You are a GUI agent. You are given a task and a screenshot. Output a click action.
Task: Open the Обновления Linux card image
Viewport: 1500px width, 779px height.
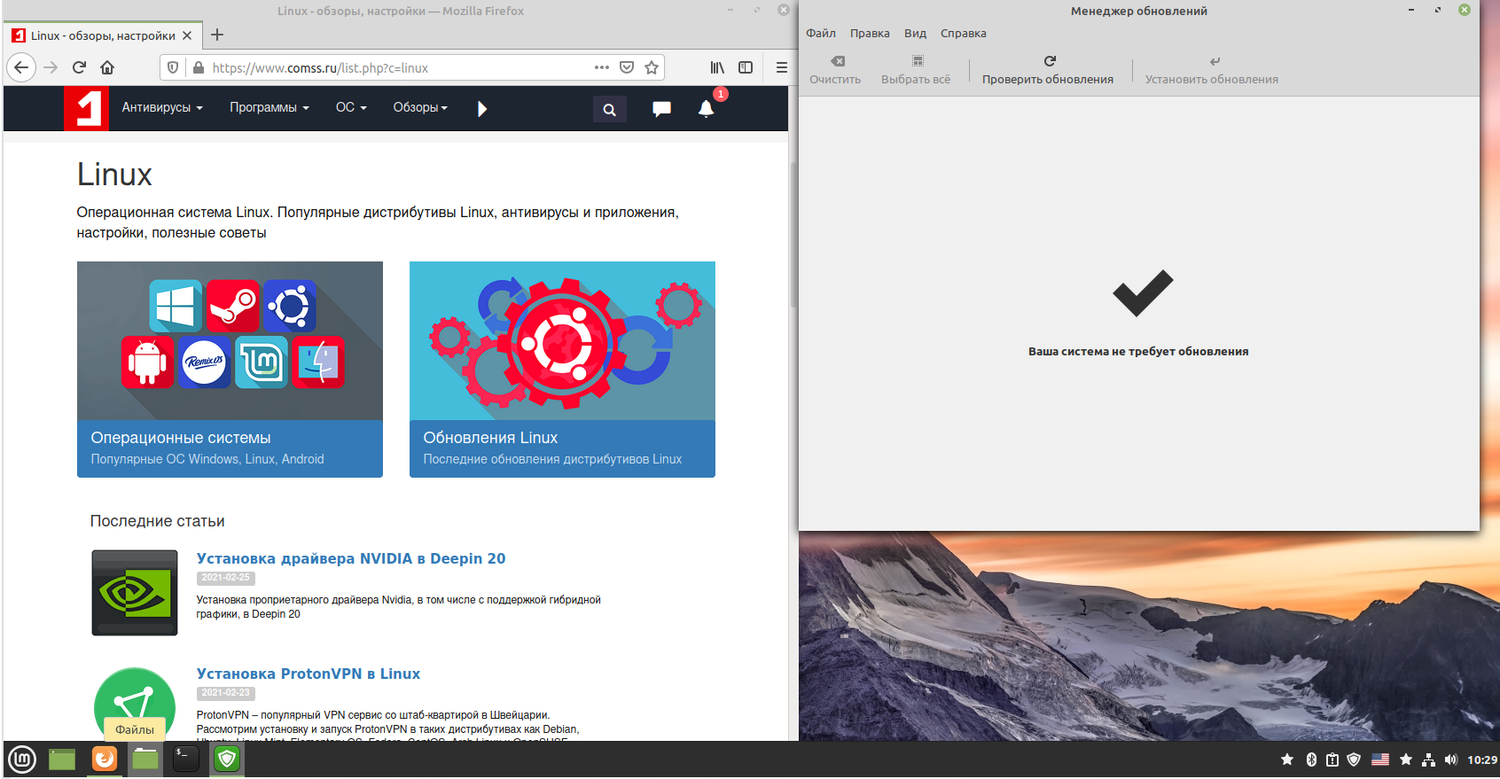(x=562, y=341)
